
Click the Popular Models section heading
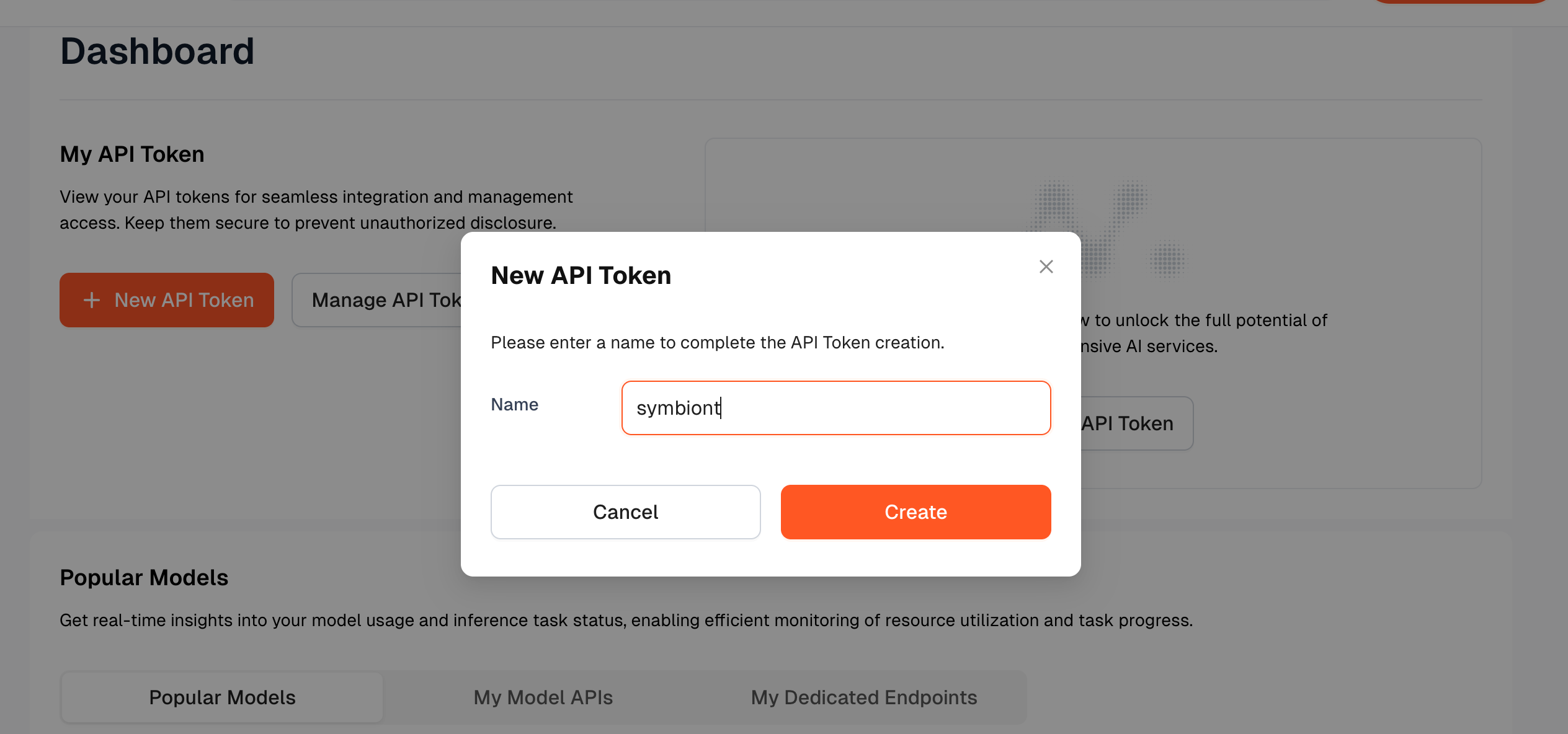pos(144,577)
